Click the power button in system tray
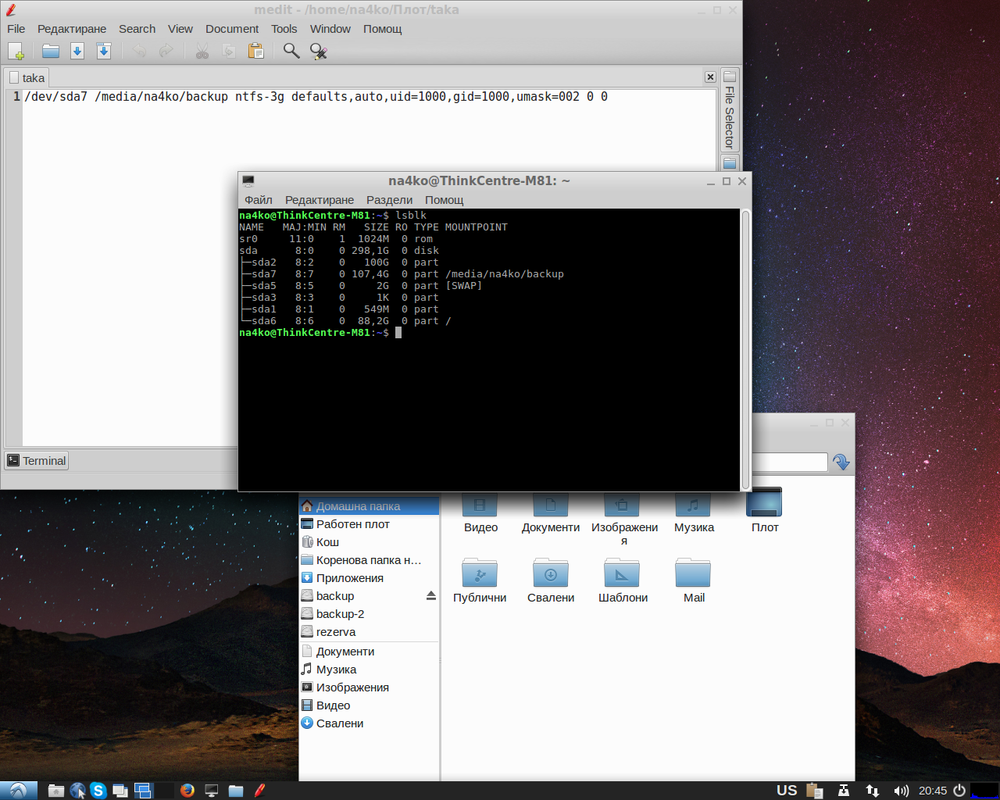The image size is (1000, 800). 959,790
